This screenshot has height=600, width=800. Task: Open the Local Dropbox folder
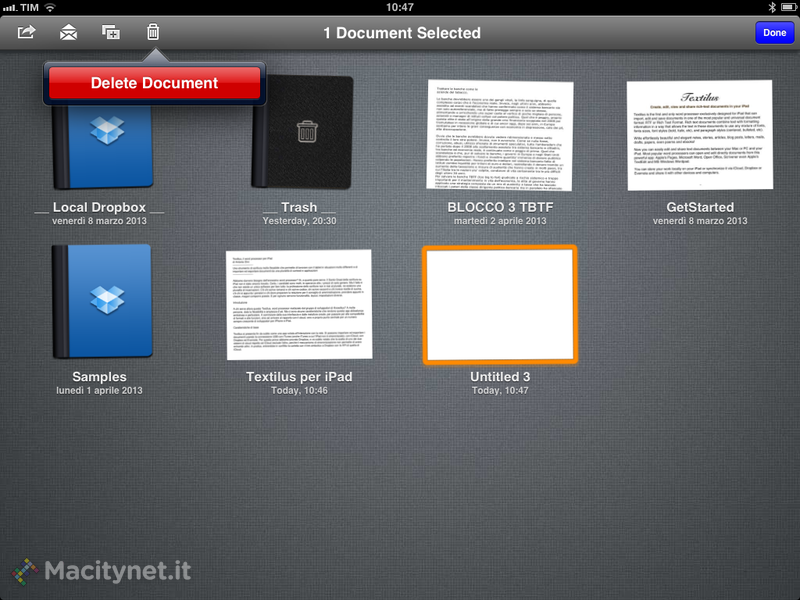(x=102, y=146)
